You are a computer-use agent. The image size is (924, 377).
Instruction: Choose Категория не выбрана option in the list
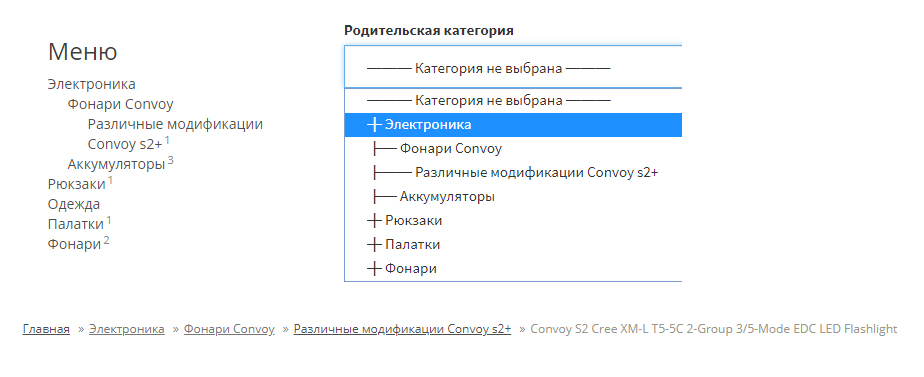click(x=513, y=100)
